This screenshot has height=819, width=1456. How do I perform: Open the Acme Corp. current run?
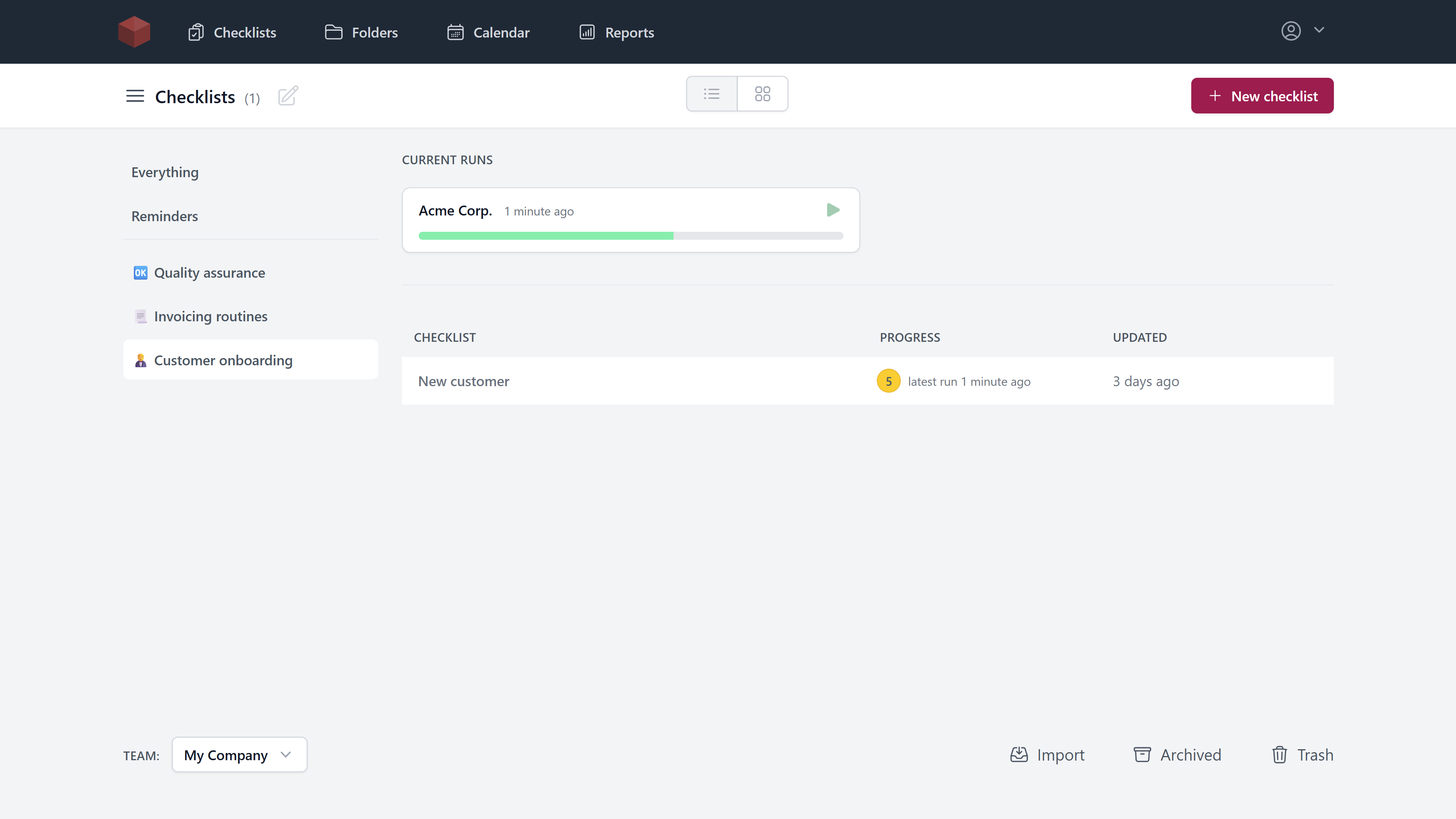click(631, 220)
